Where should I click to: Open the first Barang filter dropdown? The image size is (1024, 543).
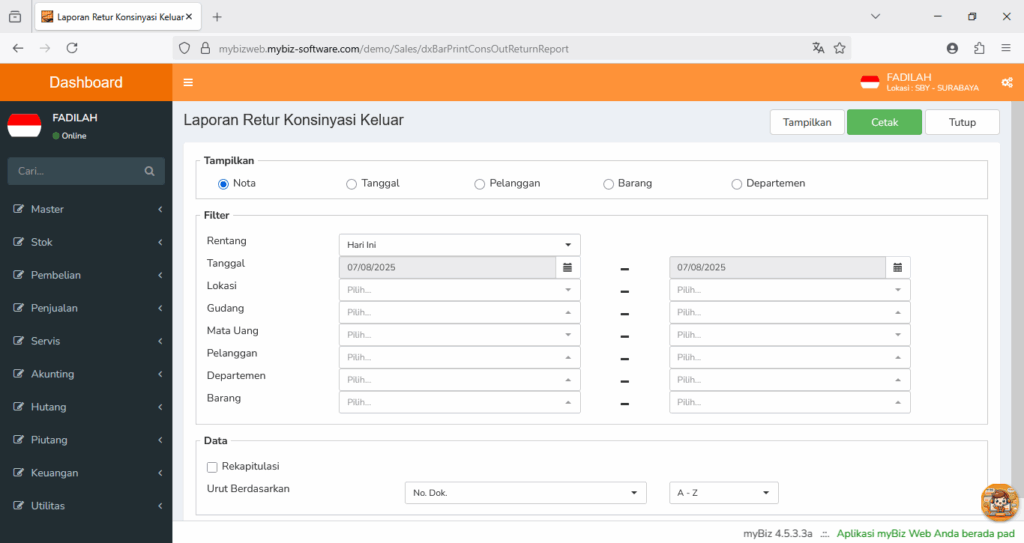click(460, 402)
